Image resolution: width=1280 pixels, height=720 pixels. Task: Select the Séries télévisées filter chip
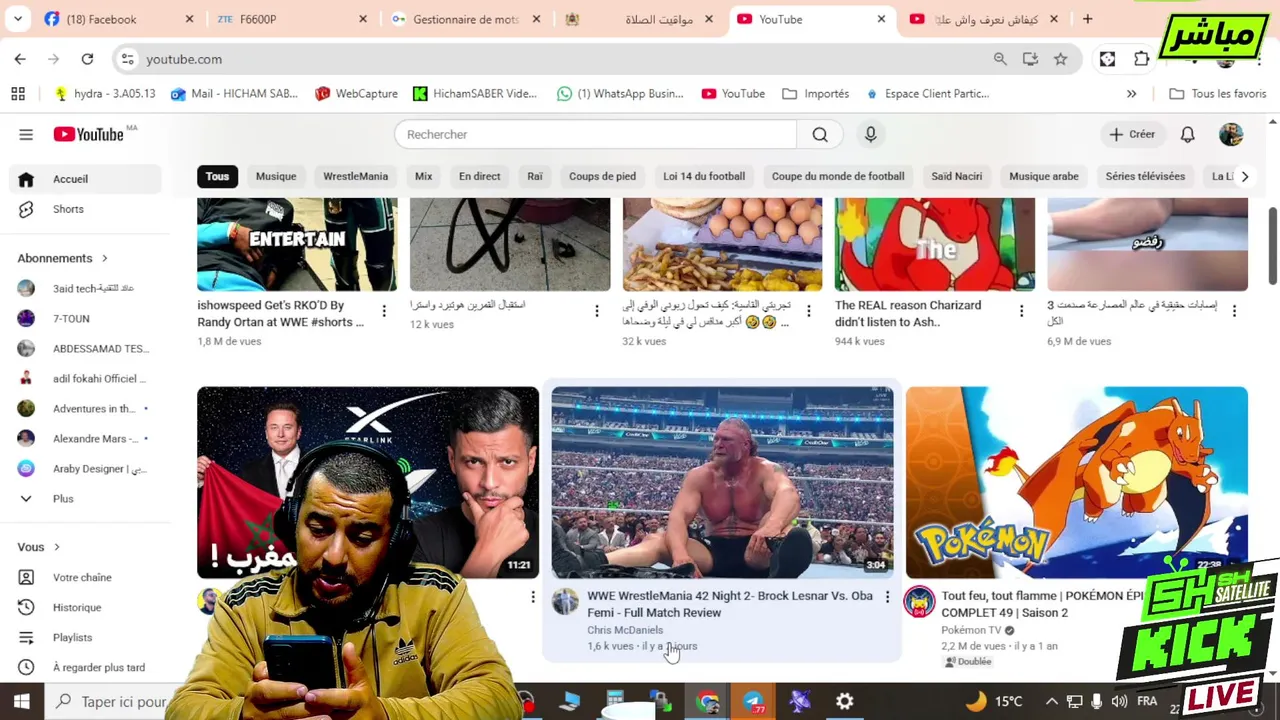click(1145, 176)
